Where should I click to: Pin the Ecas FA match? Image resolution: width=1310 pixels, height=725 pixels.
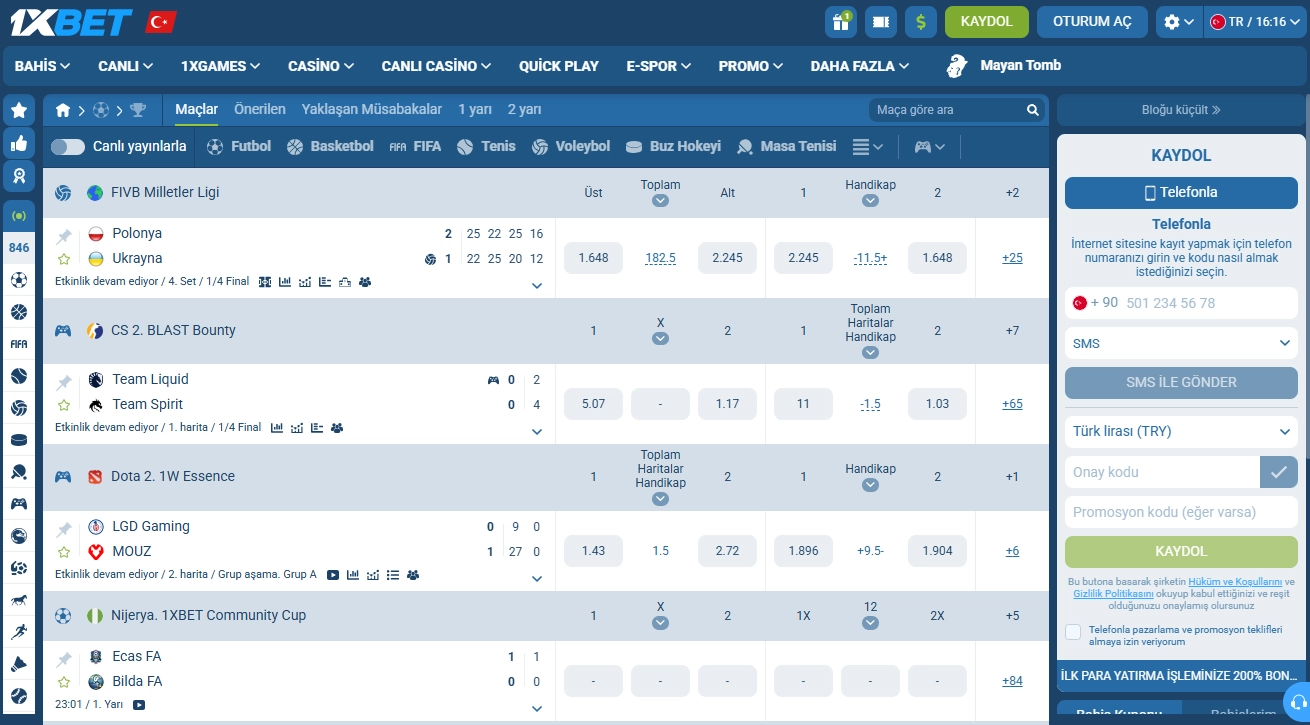pyautogui.click(x=64, y=659)
